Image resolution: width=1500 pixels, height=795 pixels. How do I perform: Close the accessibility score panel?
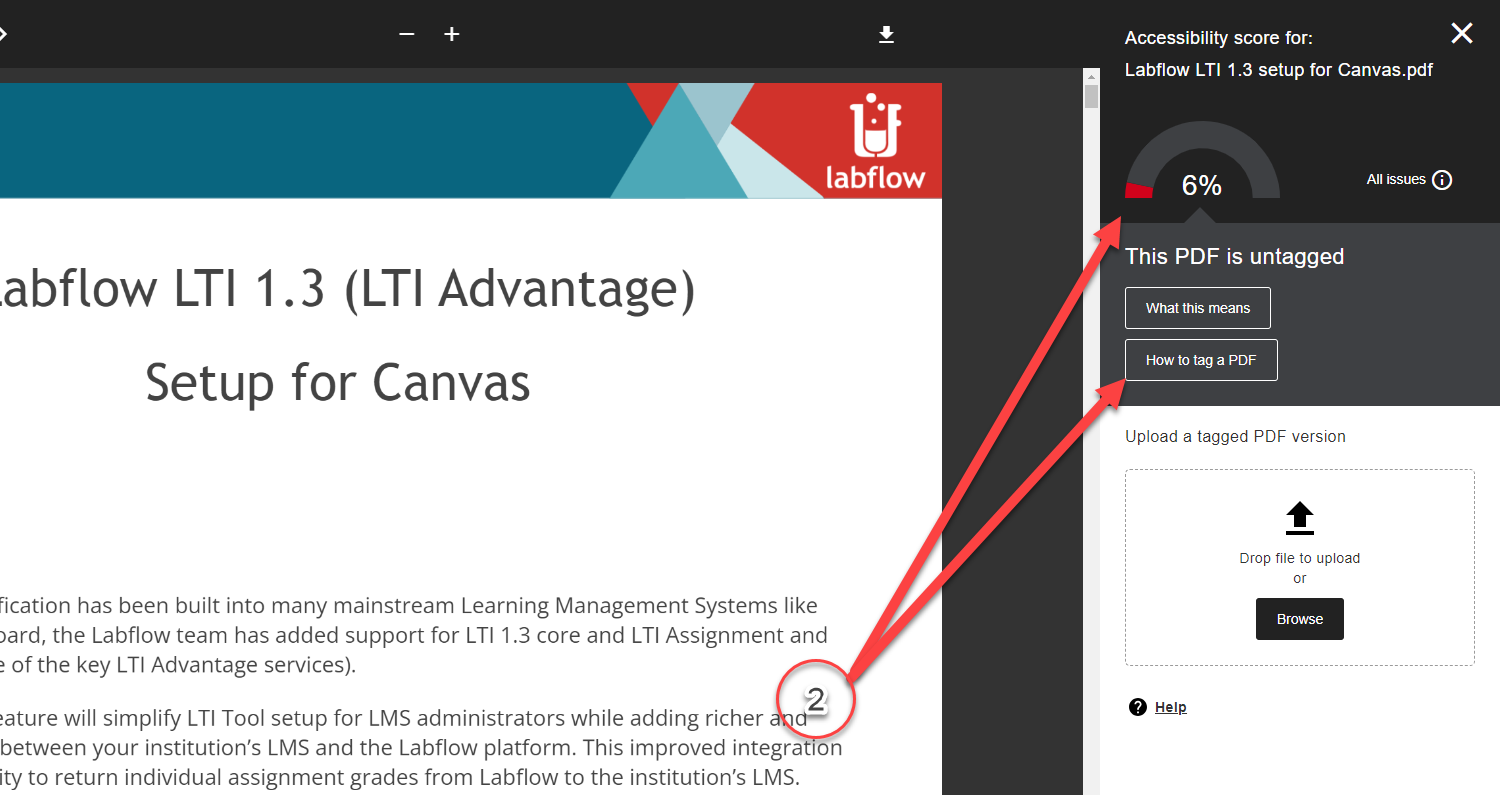(1462, 33)
